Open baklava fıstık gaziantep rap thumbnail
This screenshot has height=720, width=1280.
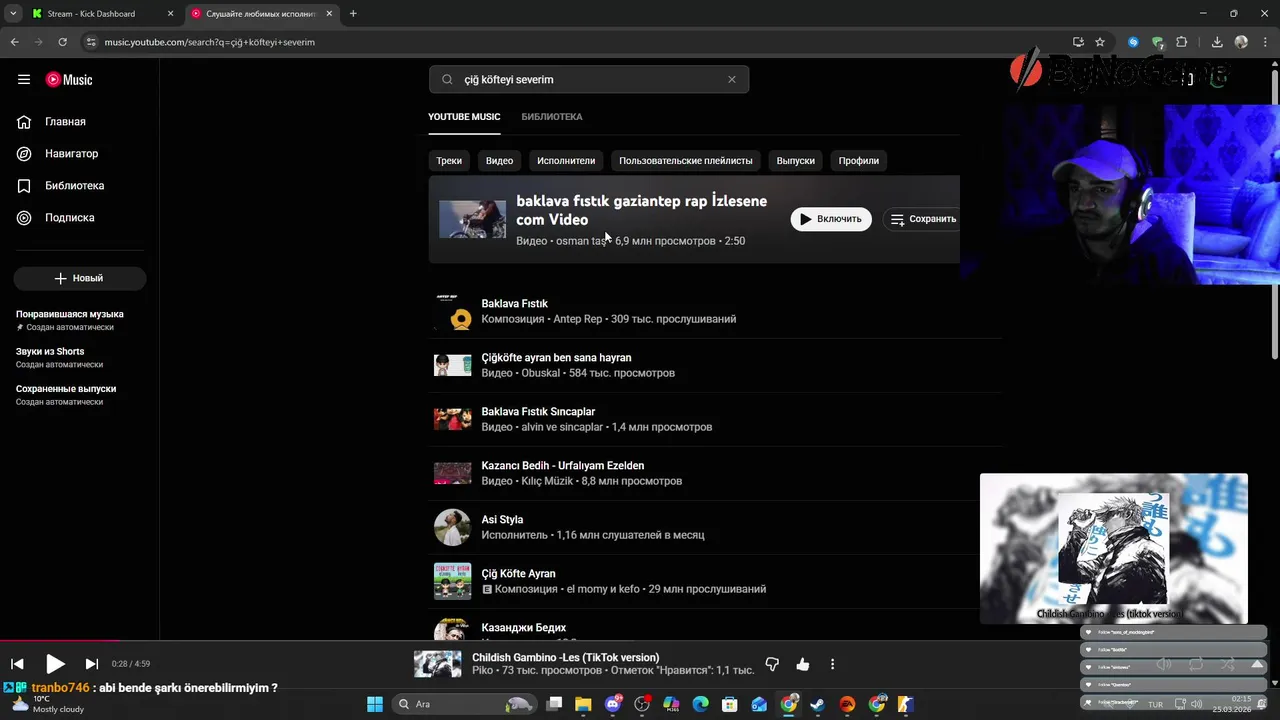pos(472,219)
